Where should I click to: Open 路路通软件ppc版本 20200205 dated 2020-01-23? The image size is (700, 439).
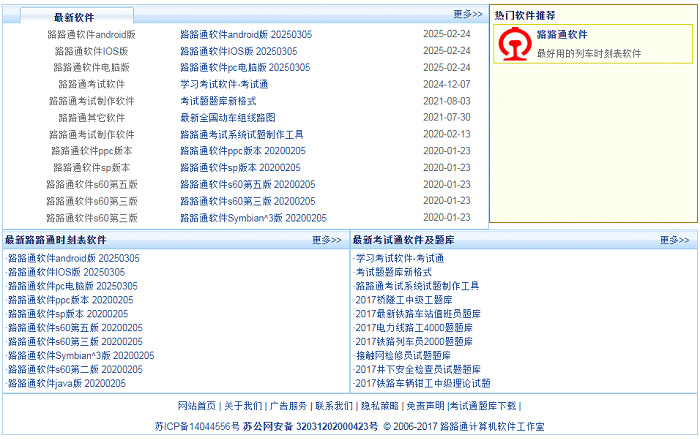point(243,151)
